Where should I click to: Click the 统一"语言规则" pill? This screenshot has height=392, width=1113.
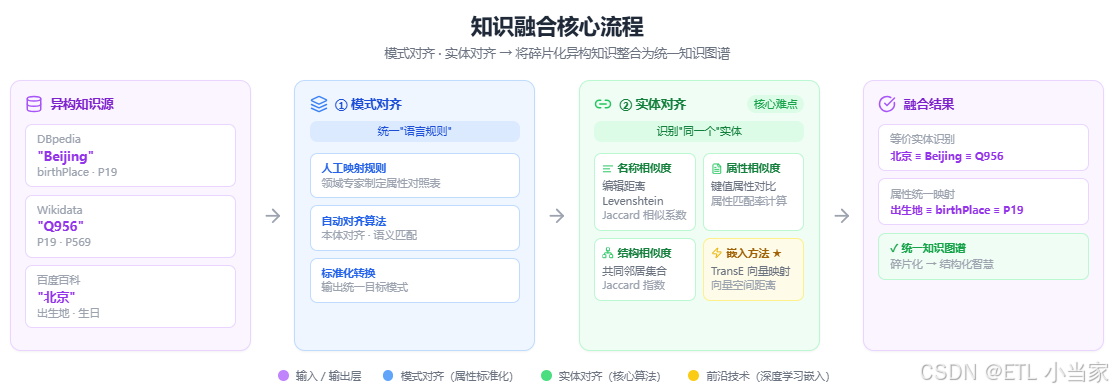click(415, 131)
